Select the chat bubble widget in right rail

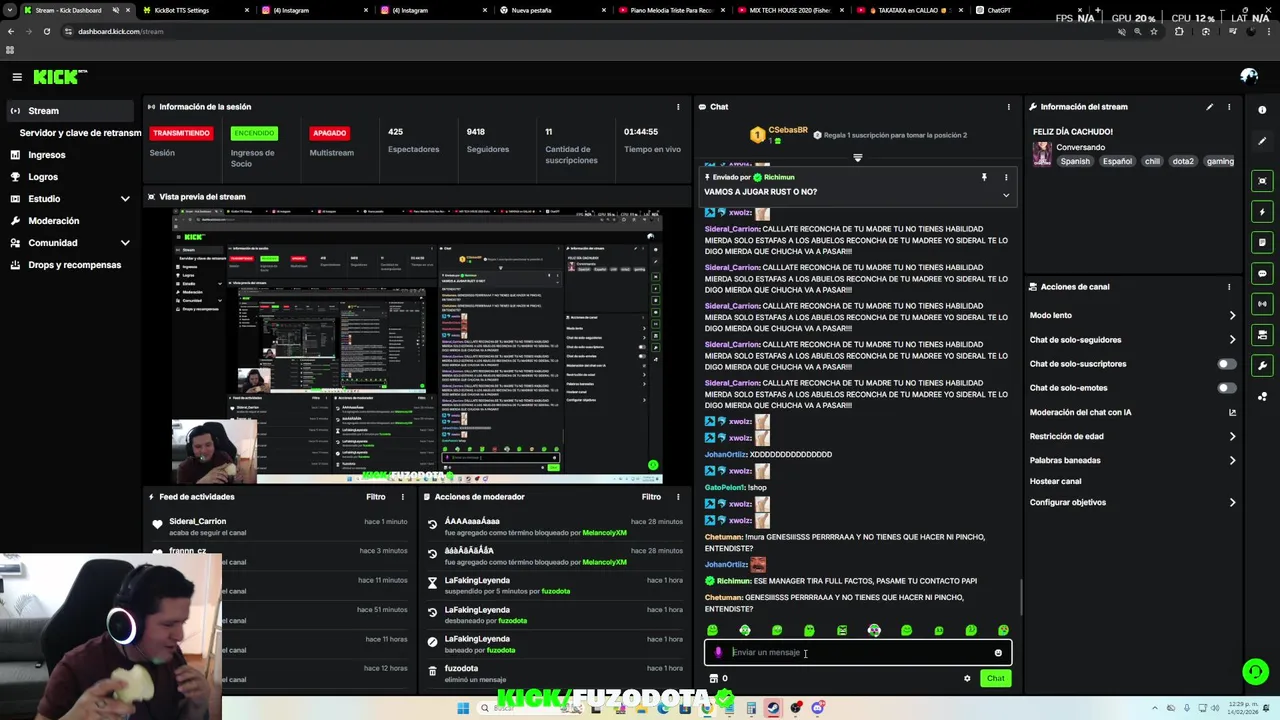1262,273
